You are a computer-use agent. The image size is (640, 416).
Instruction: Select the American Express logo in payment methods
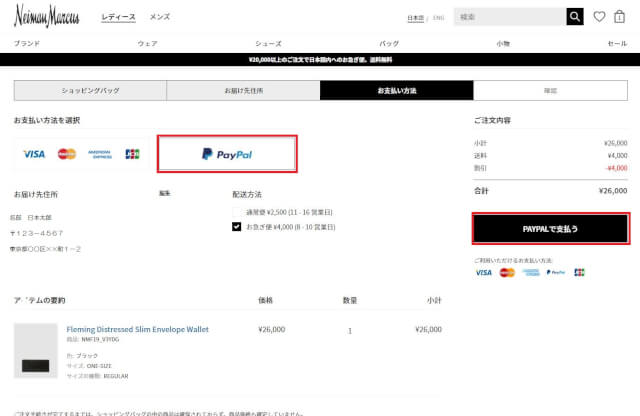click(100, 154)
